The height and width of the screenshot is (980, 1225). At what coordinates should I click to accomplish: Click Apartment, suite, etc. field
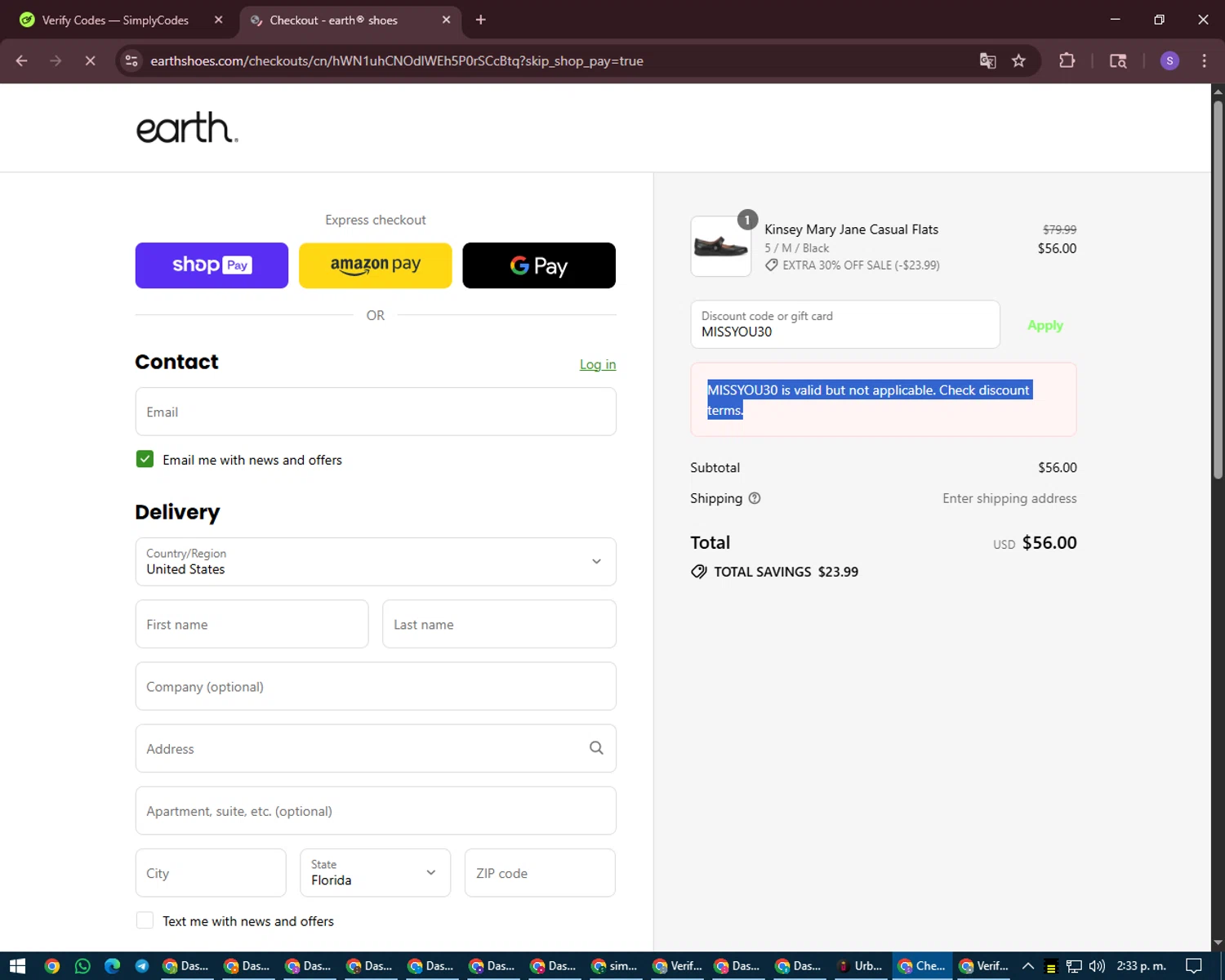point(376,810)
